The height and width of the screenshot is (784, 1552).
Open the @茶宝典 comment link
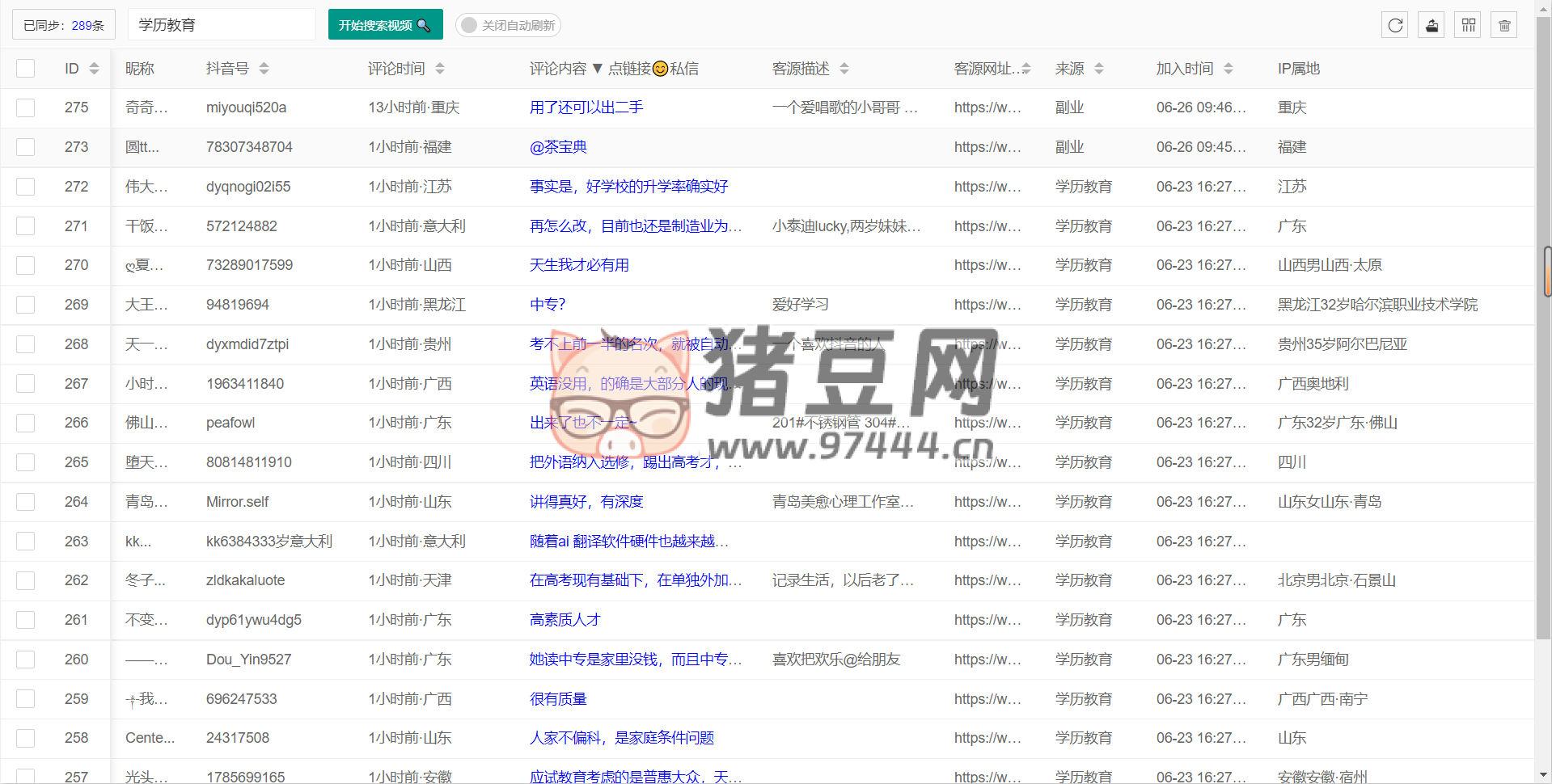point(558,147)
